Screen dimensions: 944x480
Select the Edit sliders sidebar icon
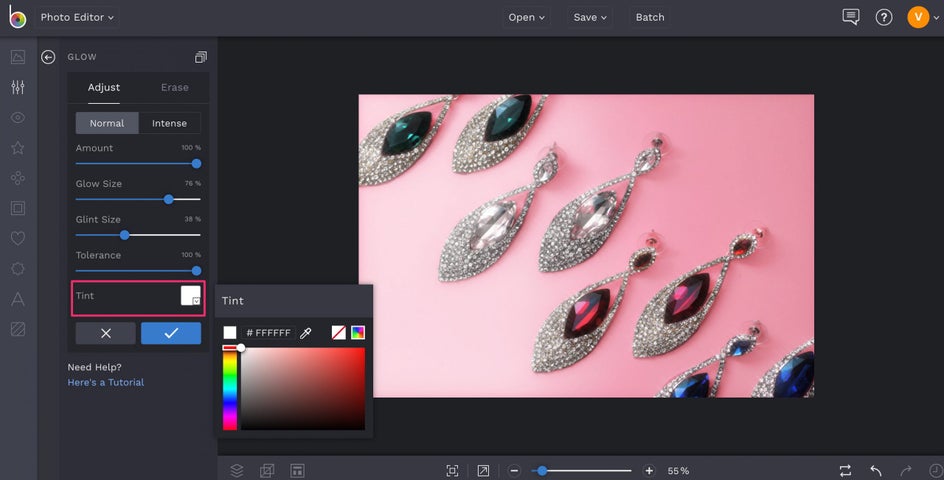click(x=18, y=87)
